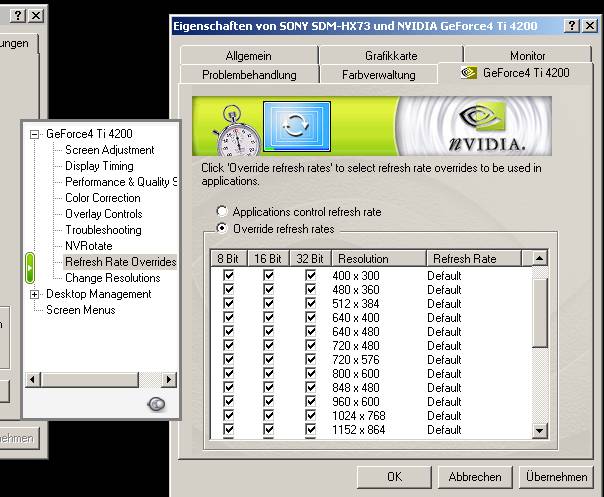Click the 32 Bit column header

click(x=310, y=258)
